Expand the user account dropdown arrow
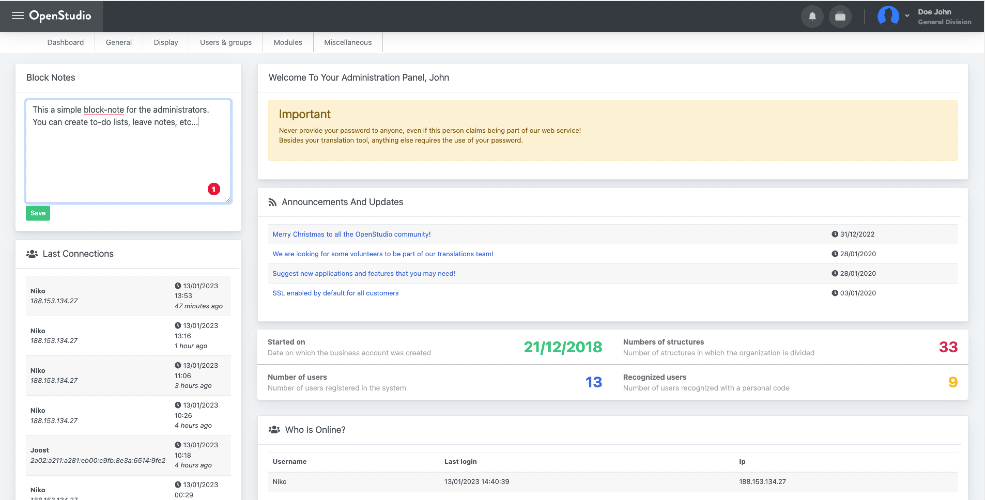Screen dimensions: 985x500 coord(907,16)
